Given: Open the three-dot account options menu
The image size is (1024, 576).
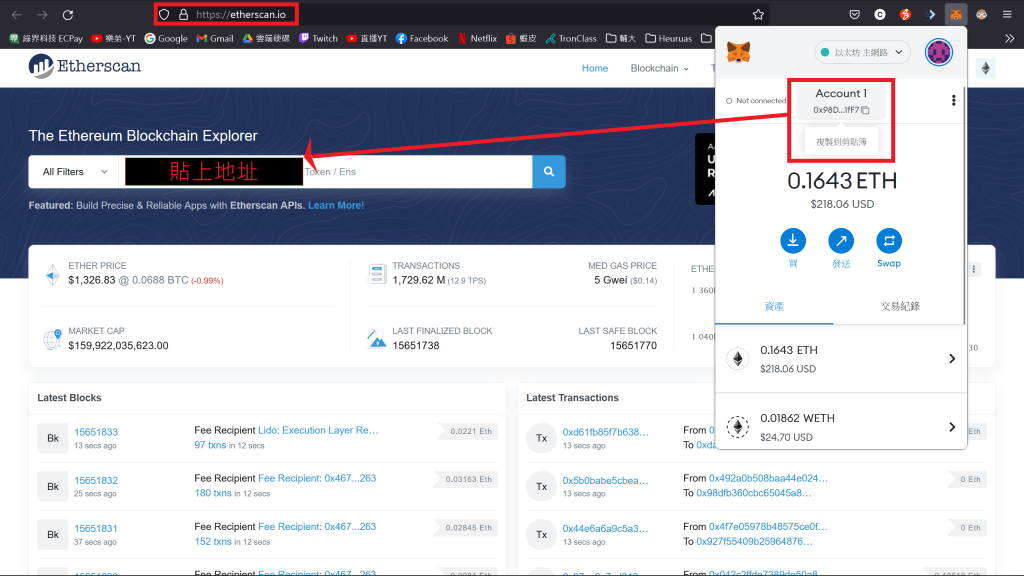Looking at the screenshot, I should tap(953, 100).
